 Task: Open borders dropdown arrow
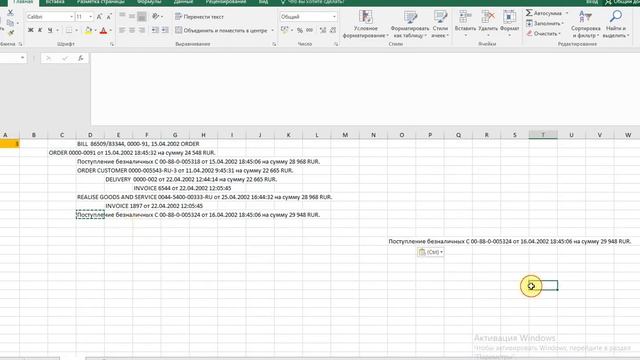[76, 31]
